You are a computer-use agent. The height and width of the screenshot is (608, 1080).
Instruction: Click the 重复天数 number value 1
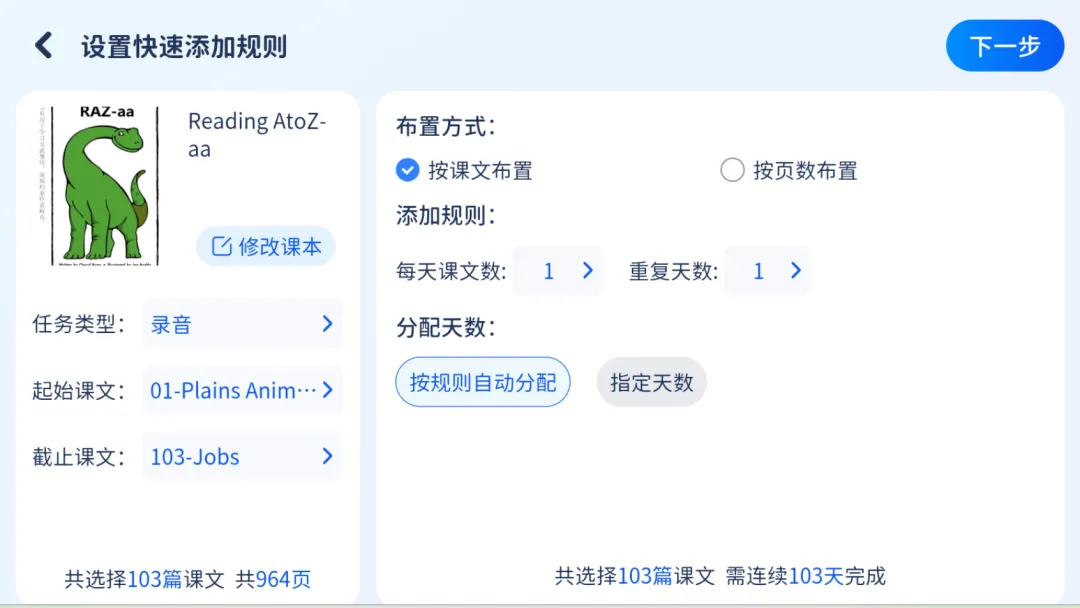coord(758,271)
